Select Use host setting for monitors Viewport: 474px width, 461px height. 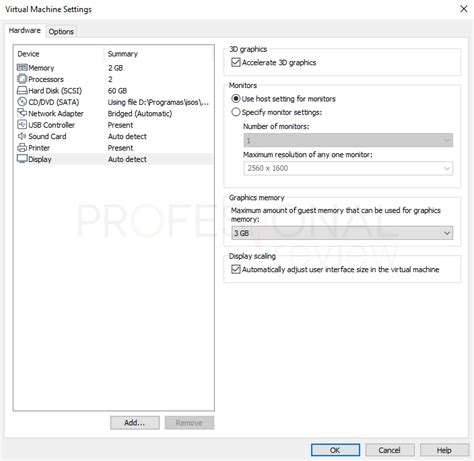tap(236, 99)
